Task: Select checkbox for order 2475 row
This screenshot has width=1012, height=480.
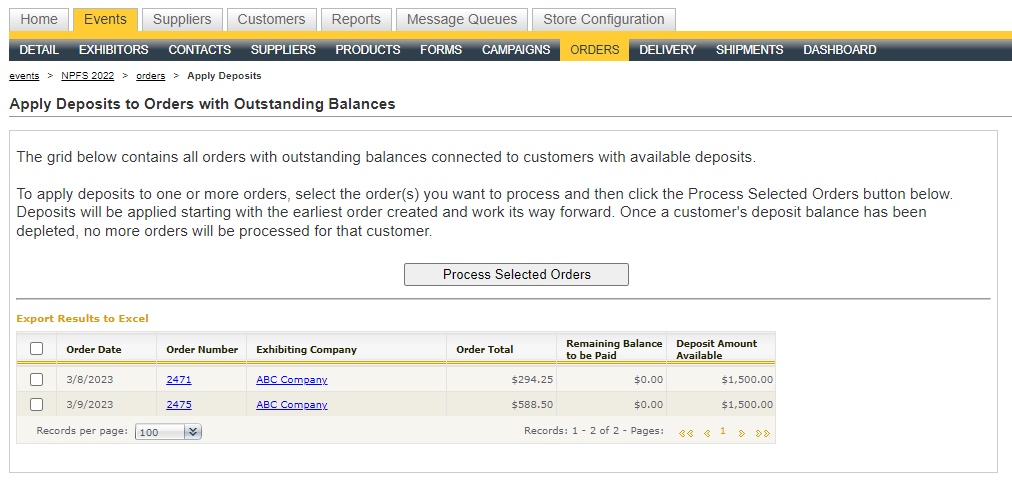Action: pos(37,404)
